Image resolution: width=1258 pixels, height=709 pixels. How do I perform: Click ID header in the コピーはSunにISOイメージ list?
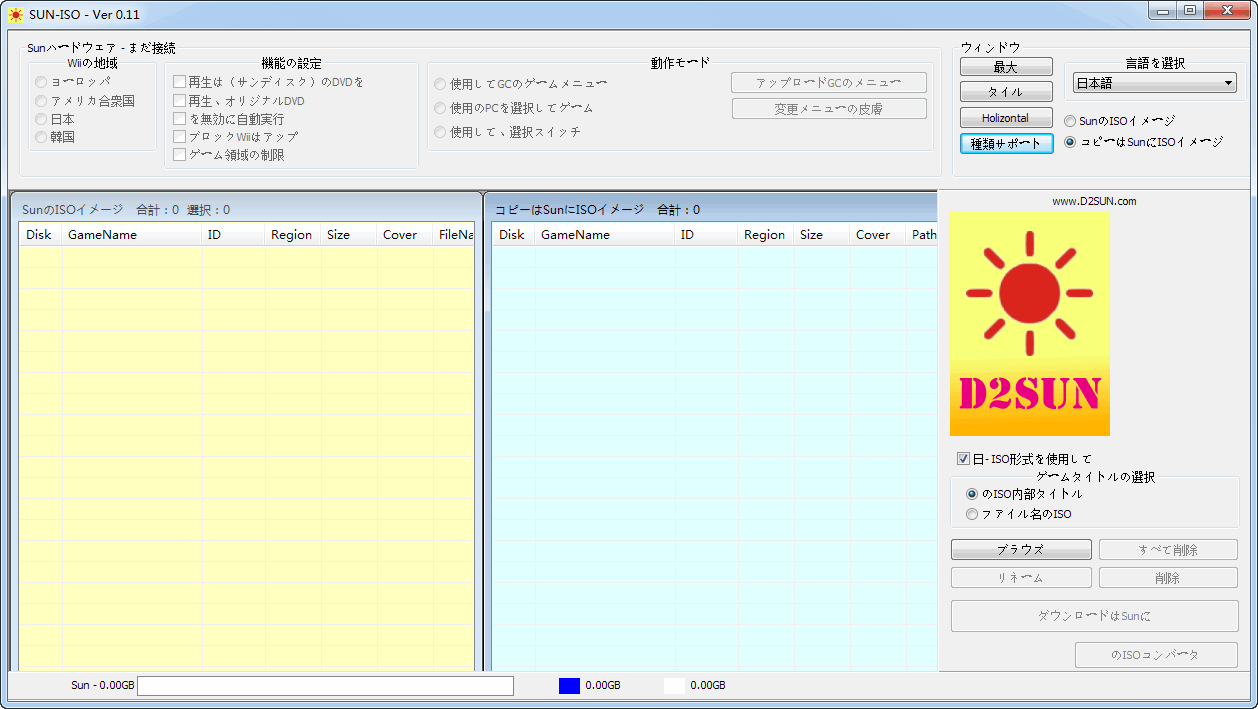tap(706, 235)
